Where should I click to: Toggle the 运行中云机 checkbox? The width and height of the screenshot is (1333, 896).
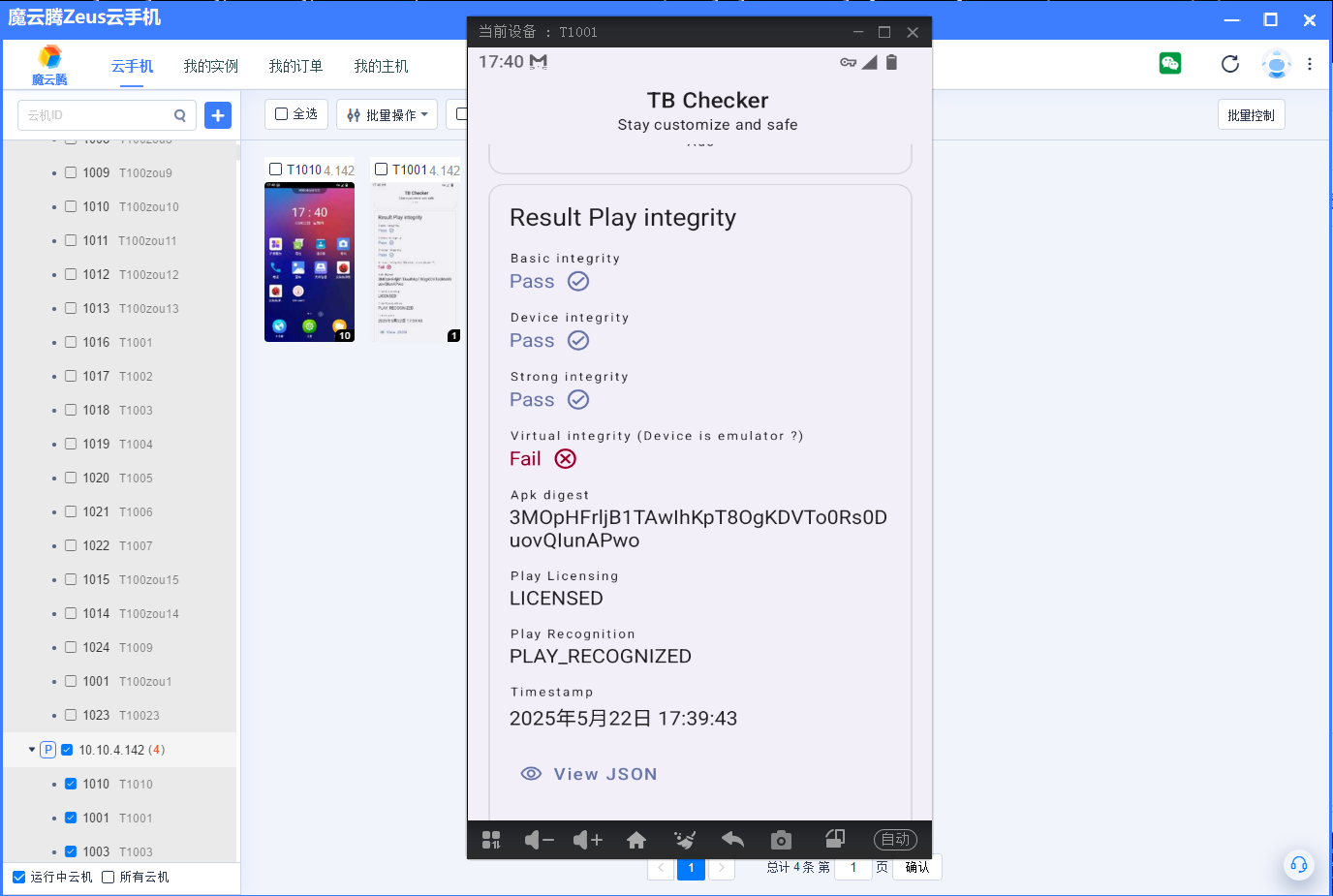click(19, 877)
